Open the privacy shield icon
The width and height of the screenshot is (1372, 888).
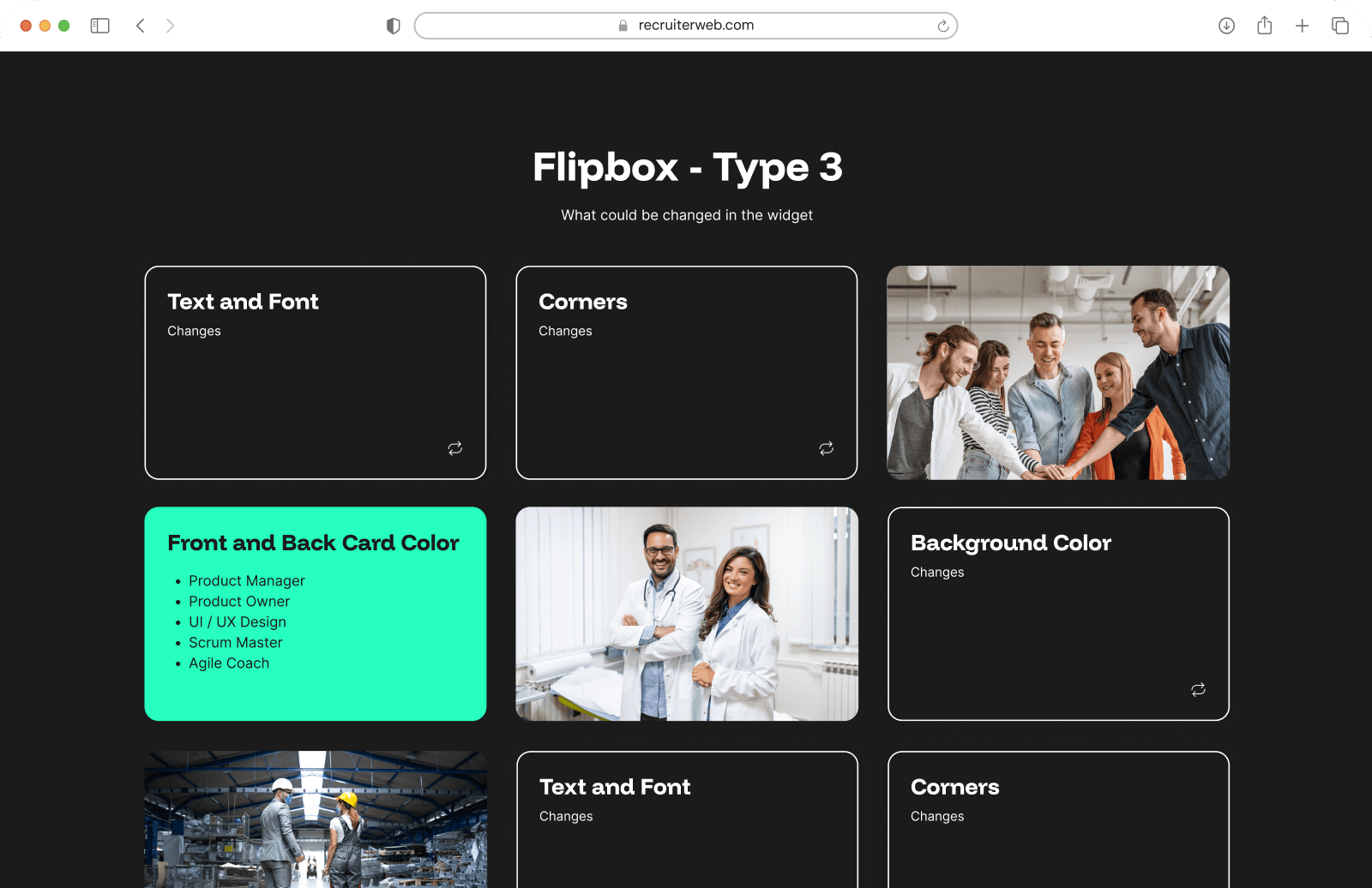coord(394,26)
